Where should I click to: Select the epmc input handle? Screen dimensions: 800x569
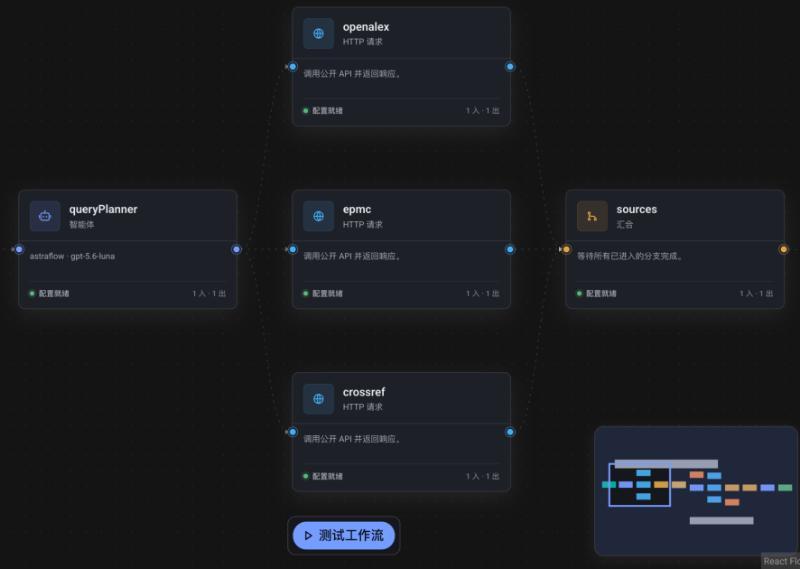[x=292, y=250]
